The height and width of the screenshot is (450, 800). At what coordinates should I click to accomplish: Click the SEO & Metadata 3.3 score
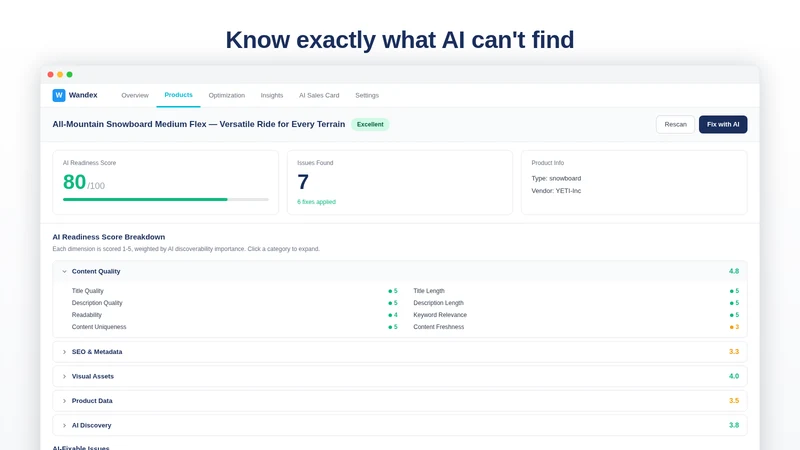734,352
